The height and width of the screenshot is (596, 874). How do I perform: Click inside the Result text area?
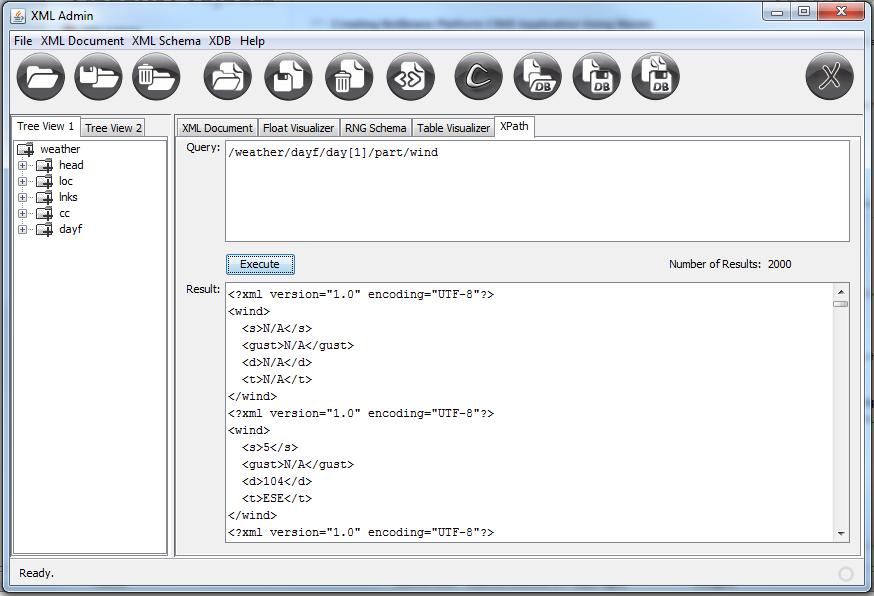click(x=530, y=411)
